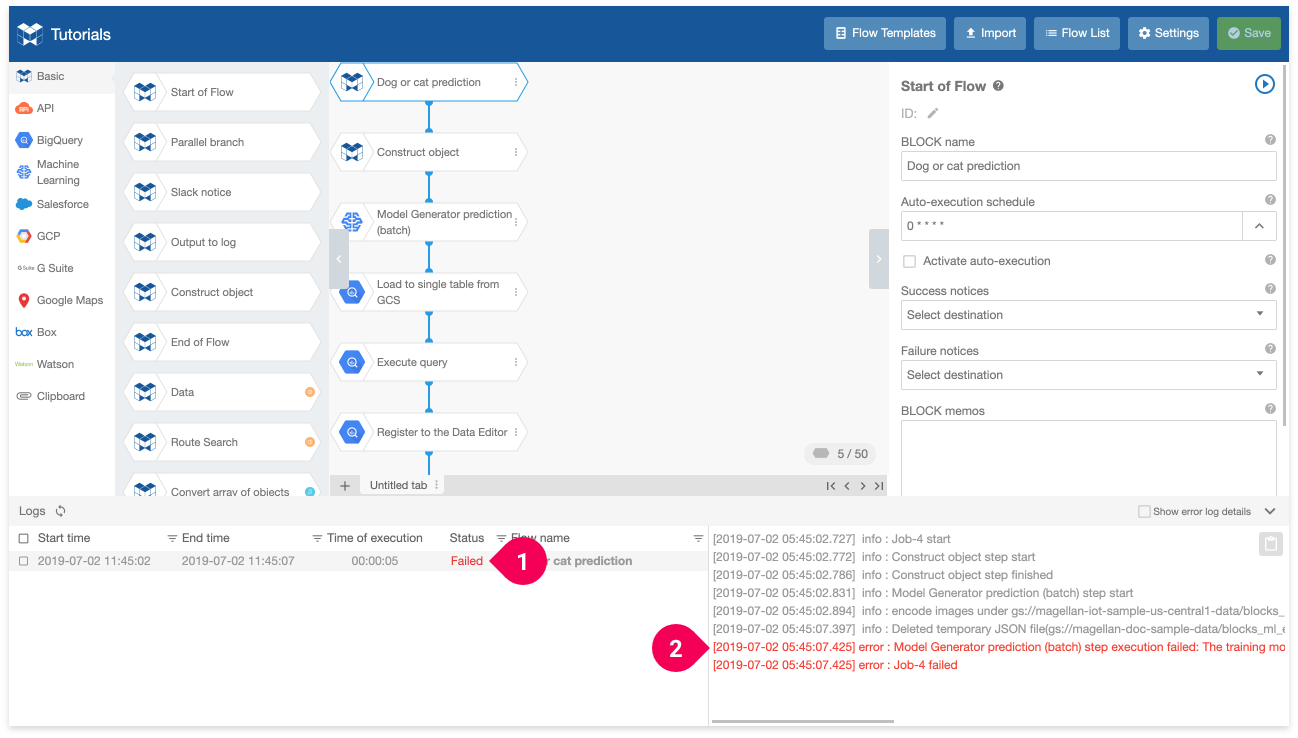This screenshot has height=738, width=1298.
Task: Edit the flow ID pencil
Action: pyautogui.click(x=933, y=113)
